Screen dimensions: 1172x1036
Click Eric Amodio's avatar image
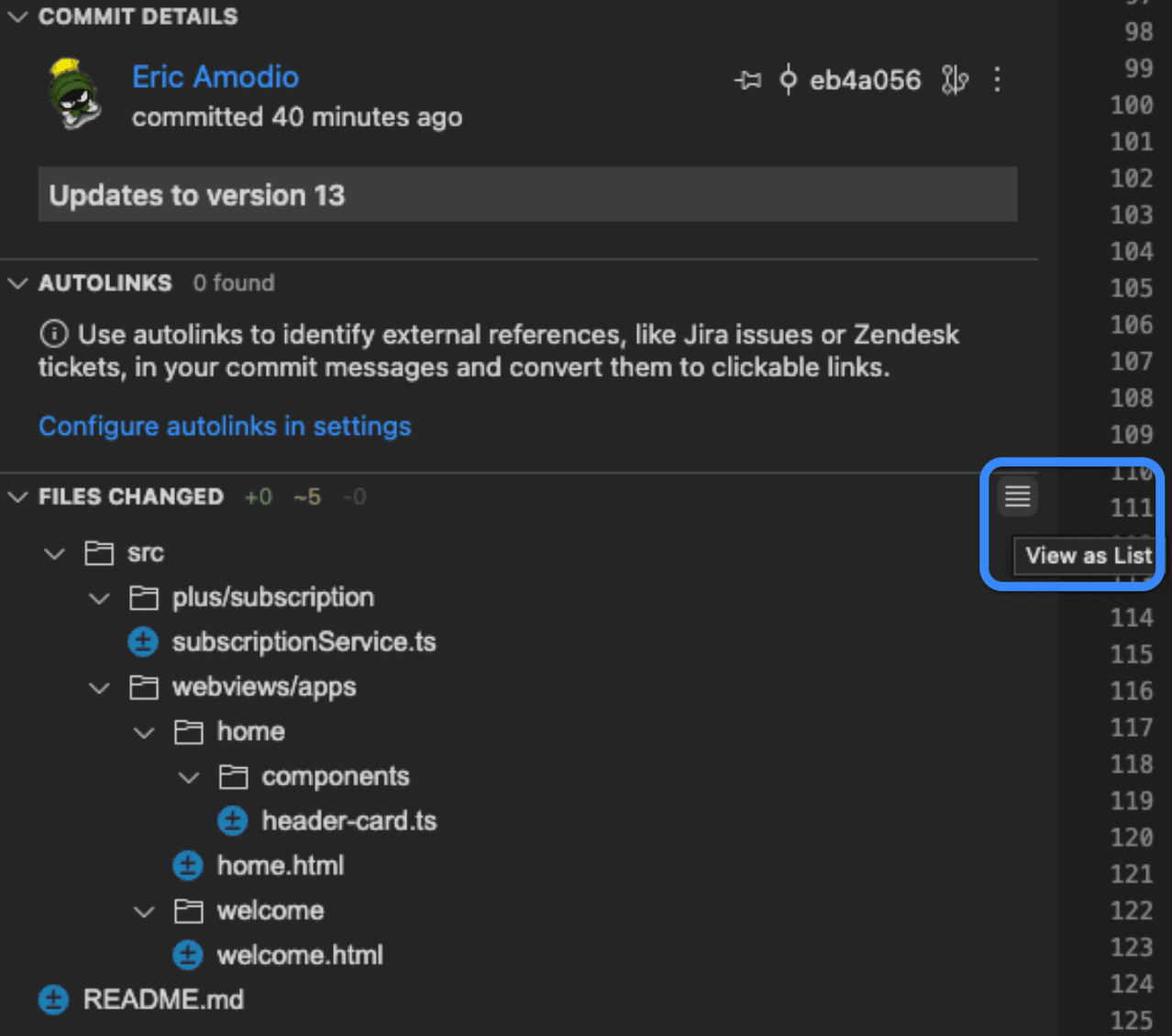click(x=73, y=95)
